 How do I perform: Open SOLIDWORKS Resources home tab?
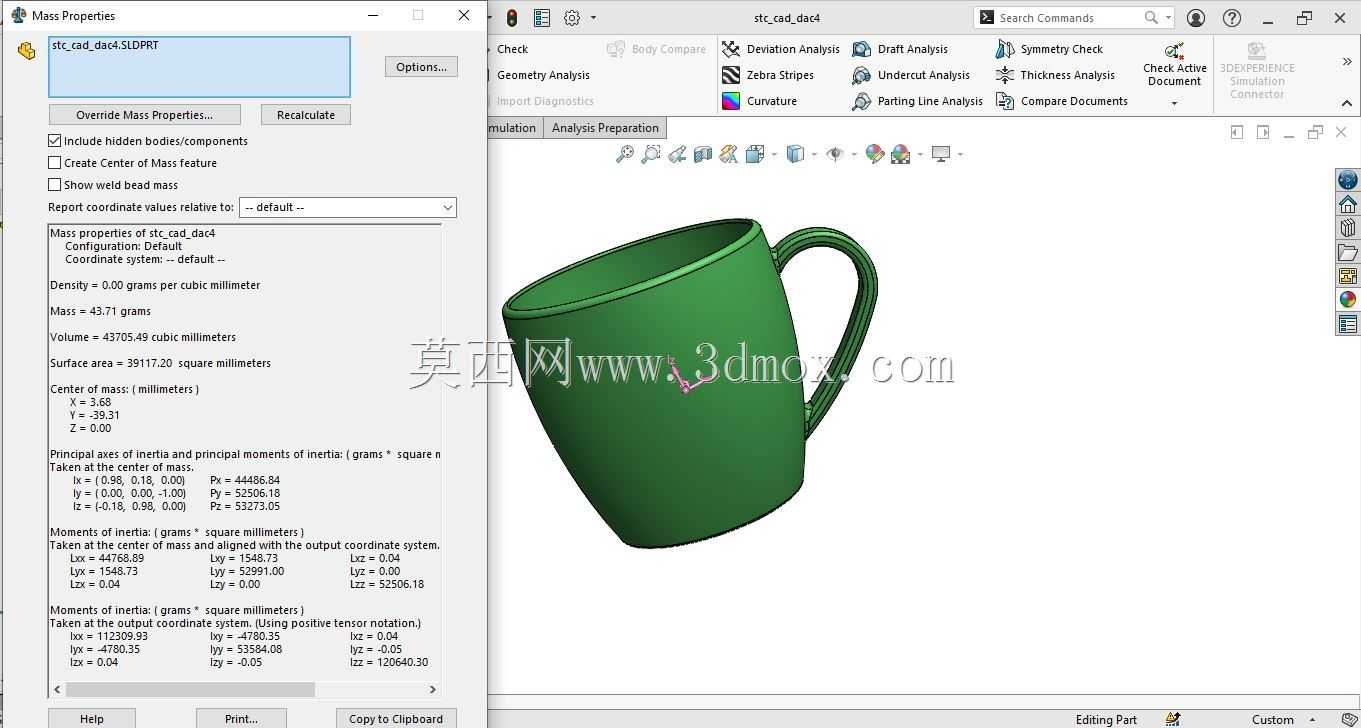(x=1348, y=204)
